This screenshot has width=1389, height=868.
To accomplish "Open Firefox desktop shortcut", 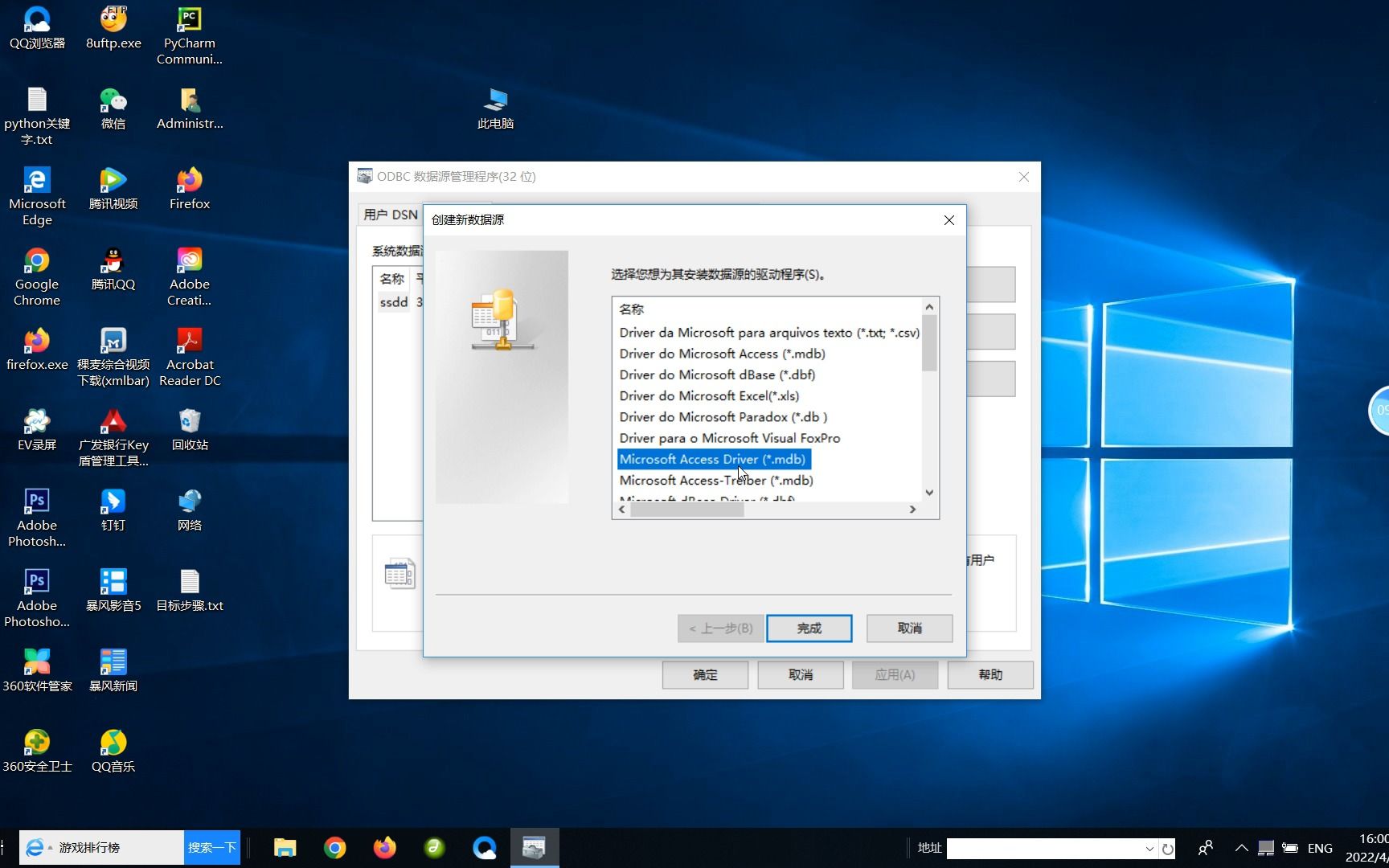I will click(190, 188).
